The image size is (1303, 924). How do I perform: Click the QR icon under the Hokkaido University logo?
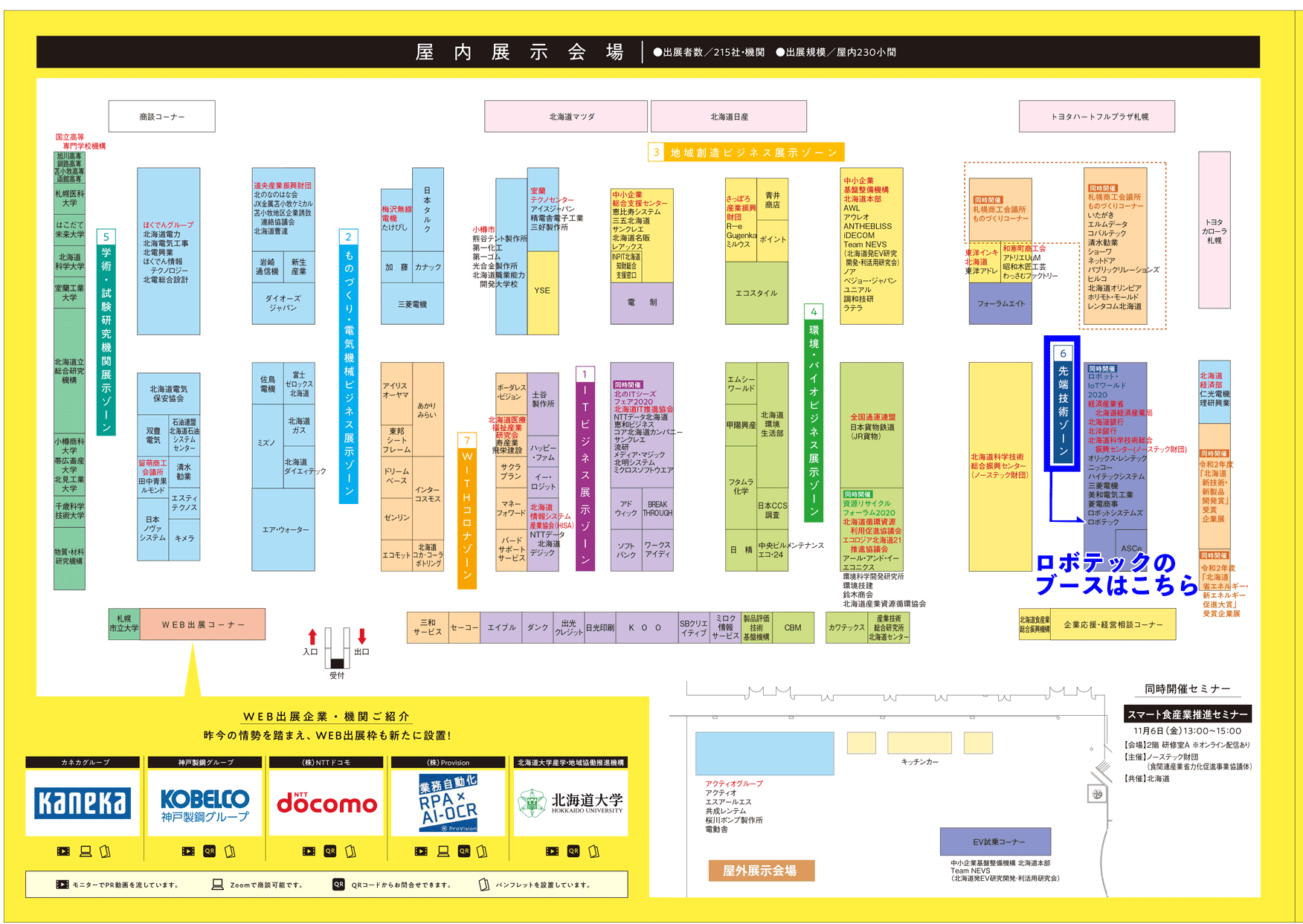[x=573, y=851]
